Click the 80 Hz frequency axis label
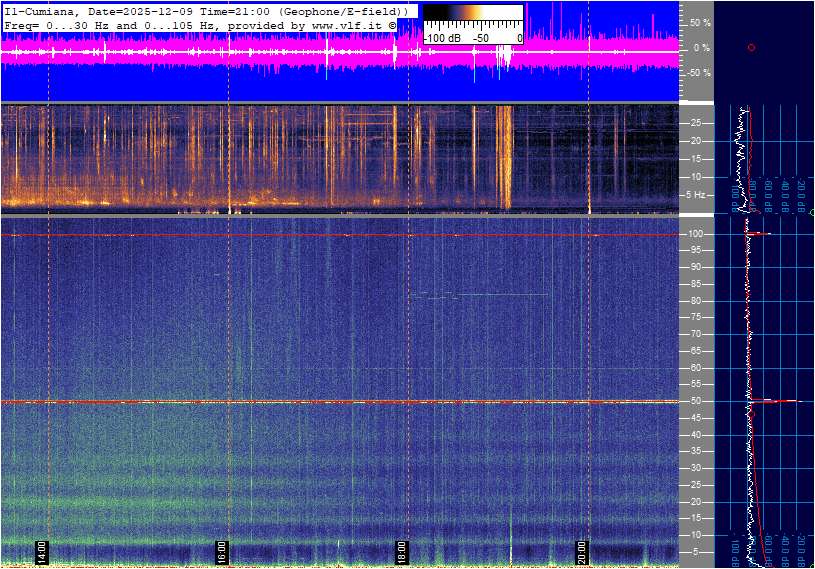 695,301
